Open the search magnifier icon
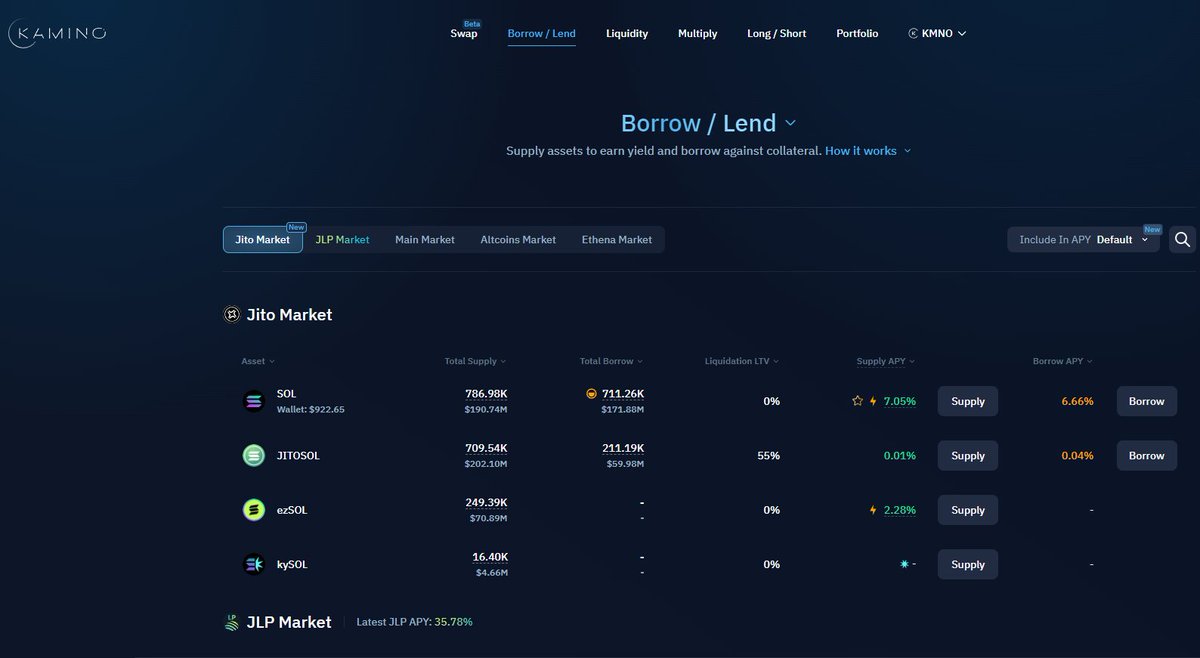Viewport: 1200px width, 658px height. (1182, 239)
